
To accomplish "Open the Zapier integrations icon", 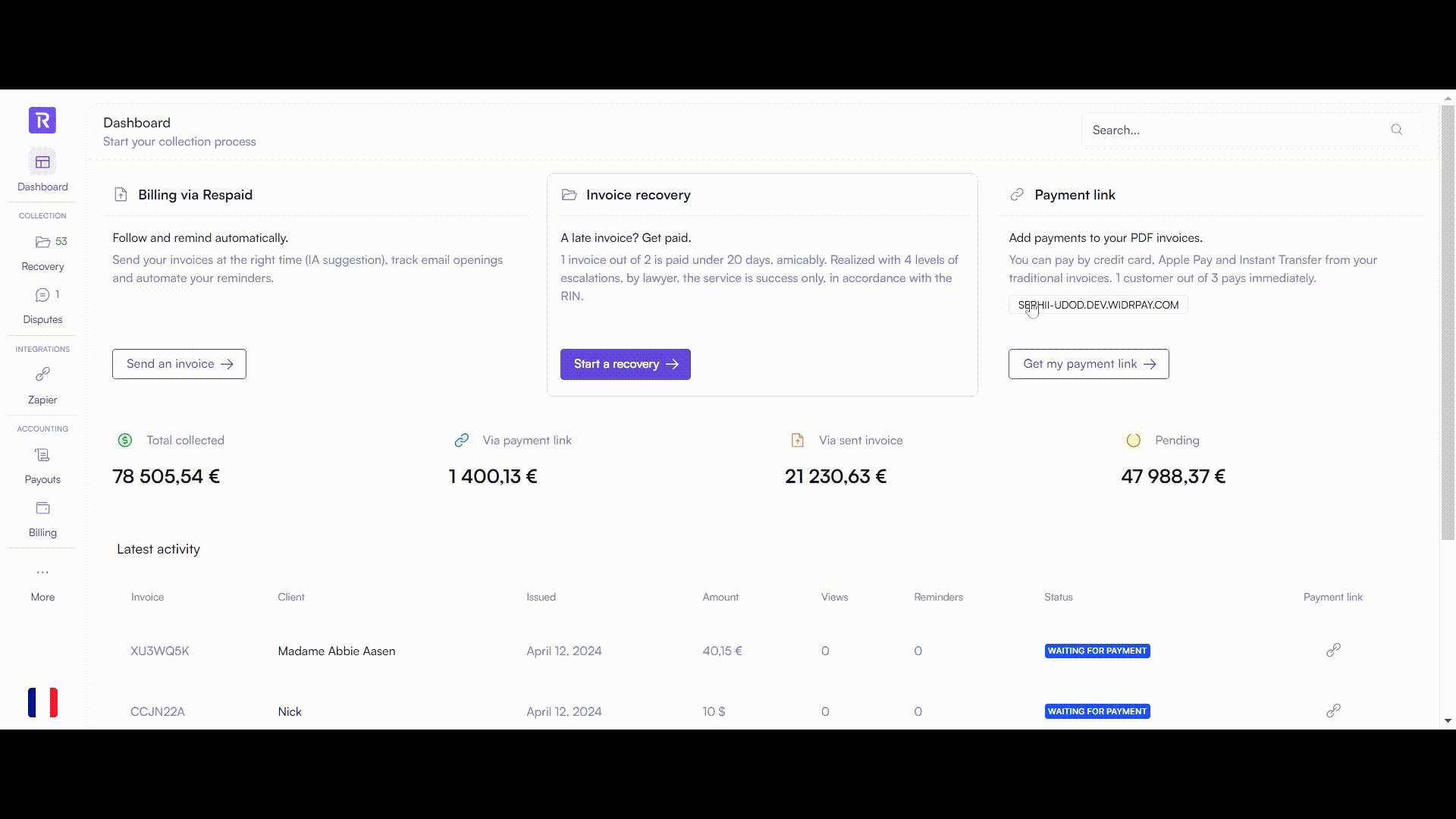I will [x=42, y=374].
